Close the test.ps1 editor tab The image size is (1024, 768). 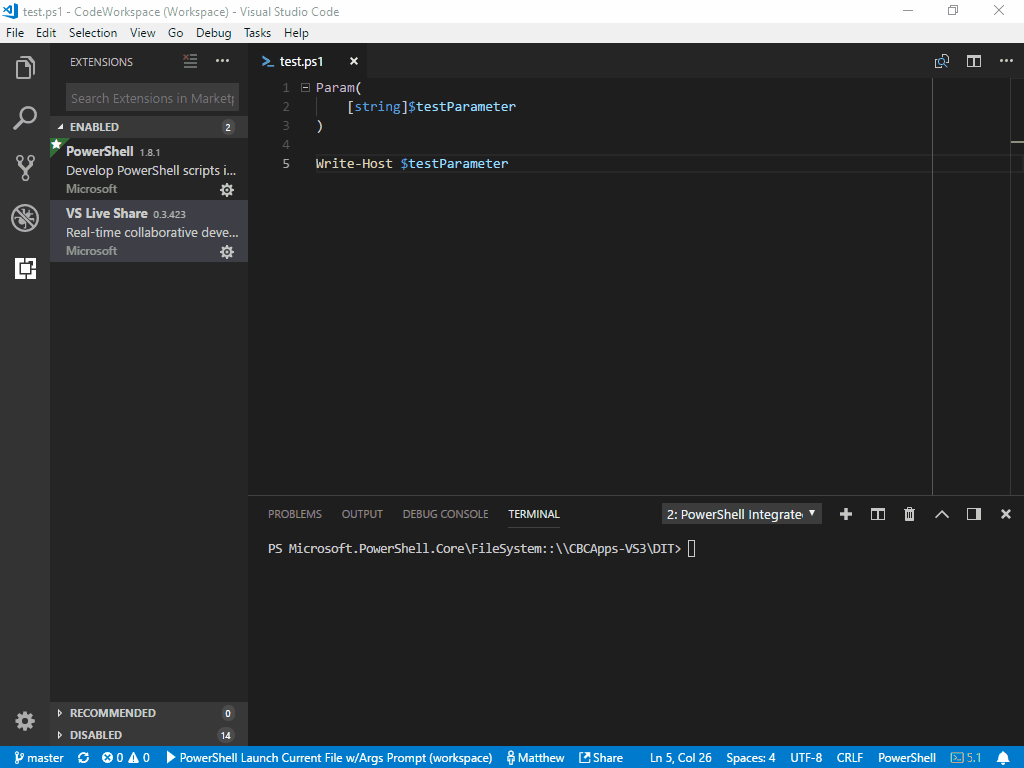click(x=354, y=61)
